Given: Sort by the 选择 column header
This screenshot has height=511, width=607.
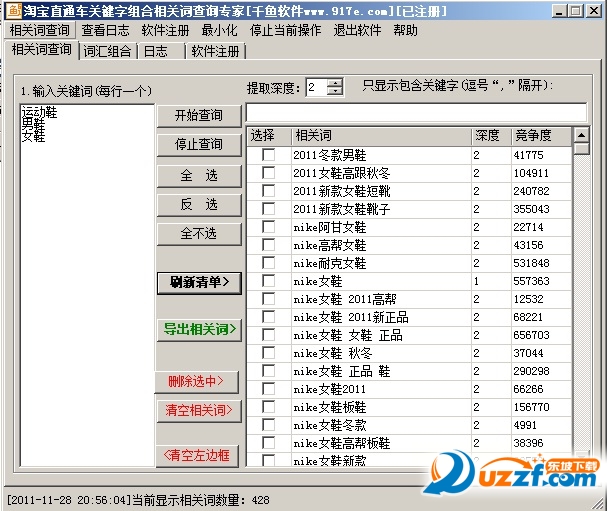Looking at the screenshot, I should click(269, 136).
